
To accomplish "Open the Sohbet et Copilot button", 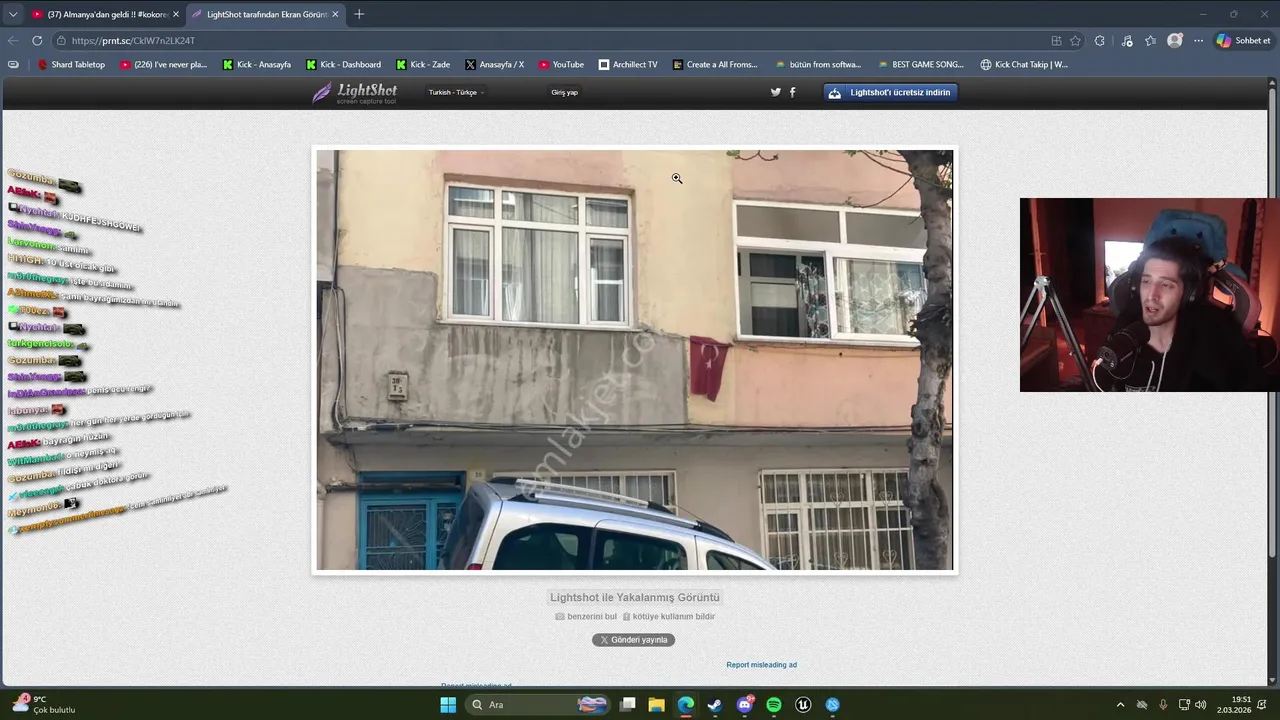I will coord(1243,41).
